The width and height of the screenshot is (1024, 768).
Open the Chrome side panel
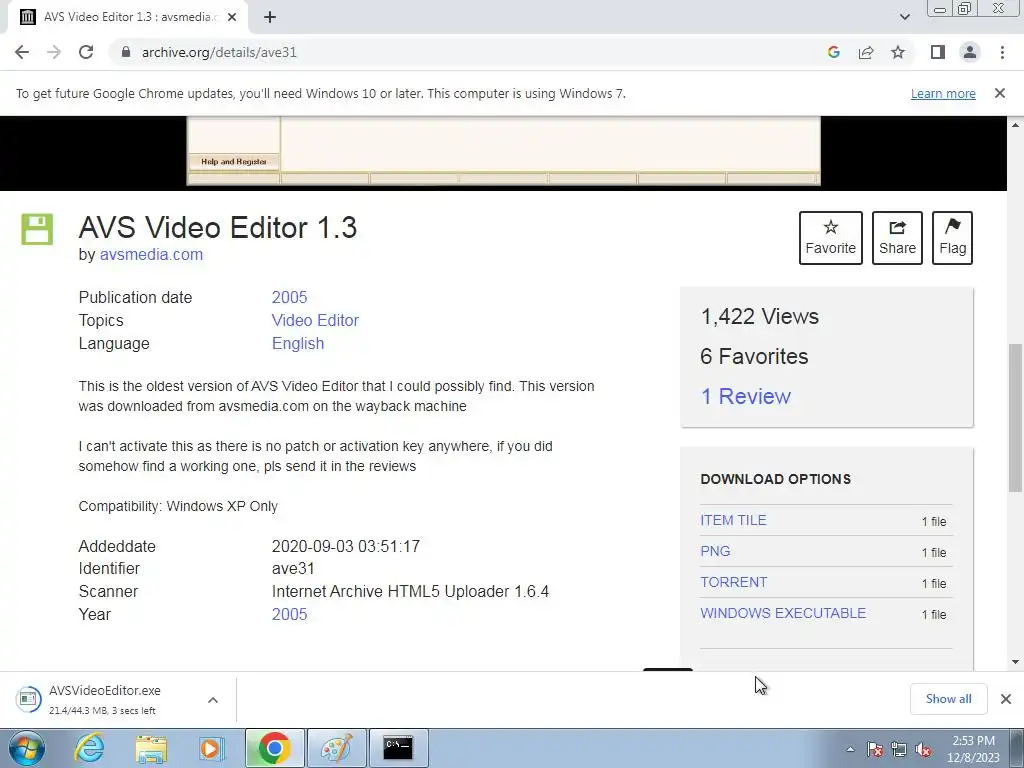(x=938, y=52)
